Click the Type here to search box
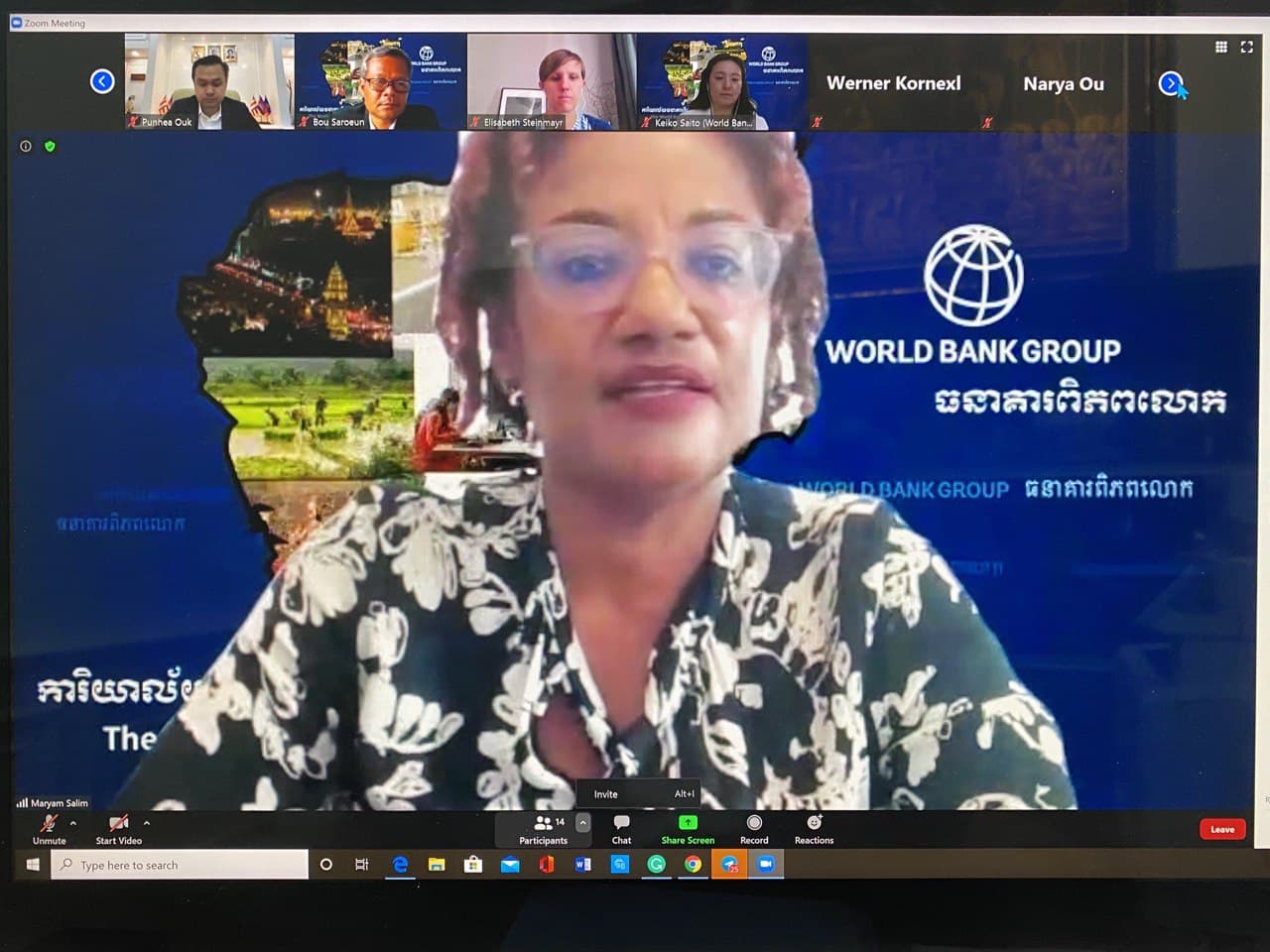 click(x=180, y=865)
